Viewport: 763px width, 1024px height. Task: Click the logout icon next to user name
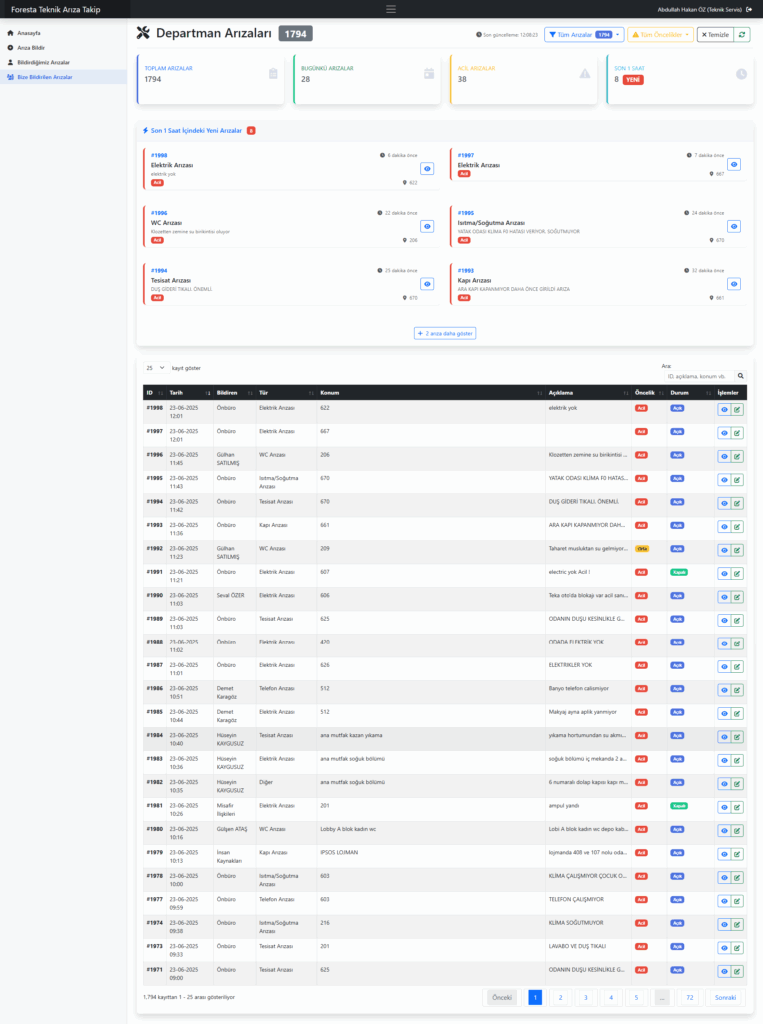point(749,9)
